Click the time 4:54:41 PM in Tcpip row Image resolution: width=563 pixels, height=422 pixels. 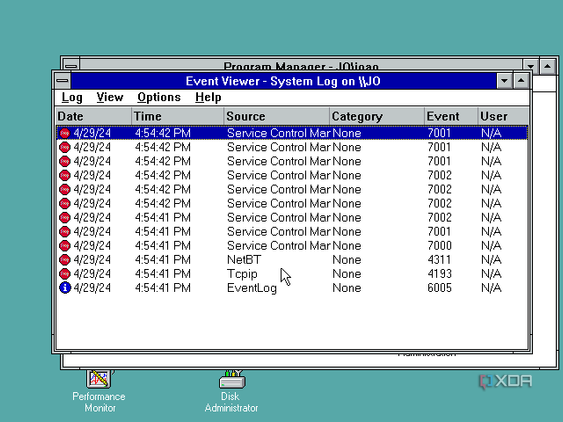[x=163, y=274]
